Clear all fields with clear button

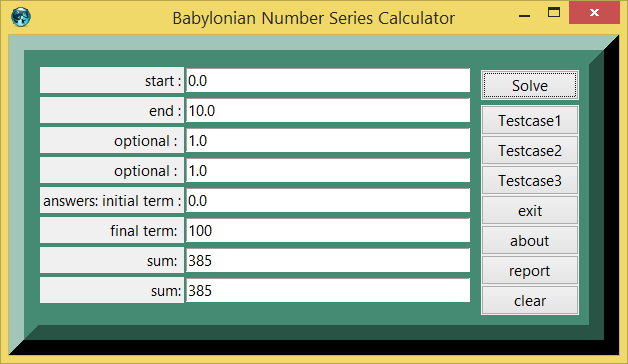click(529, 301)
